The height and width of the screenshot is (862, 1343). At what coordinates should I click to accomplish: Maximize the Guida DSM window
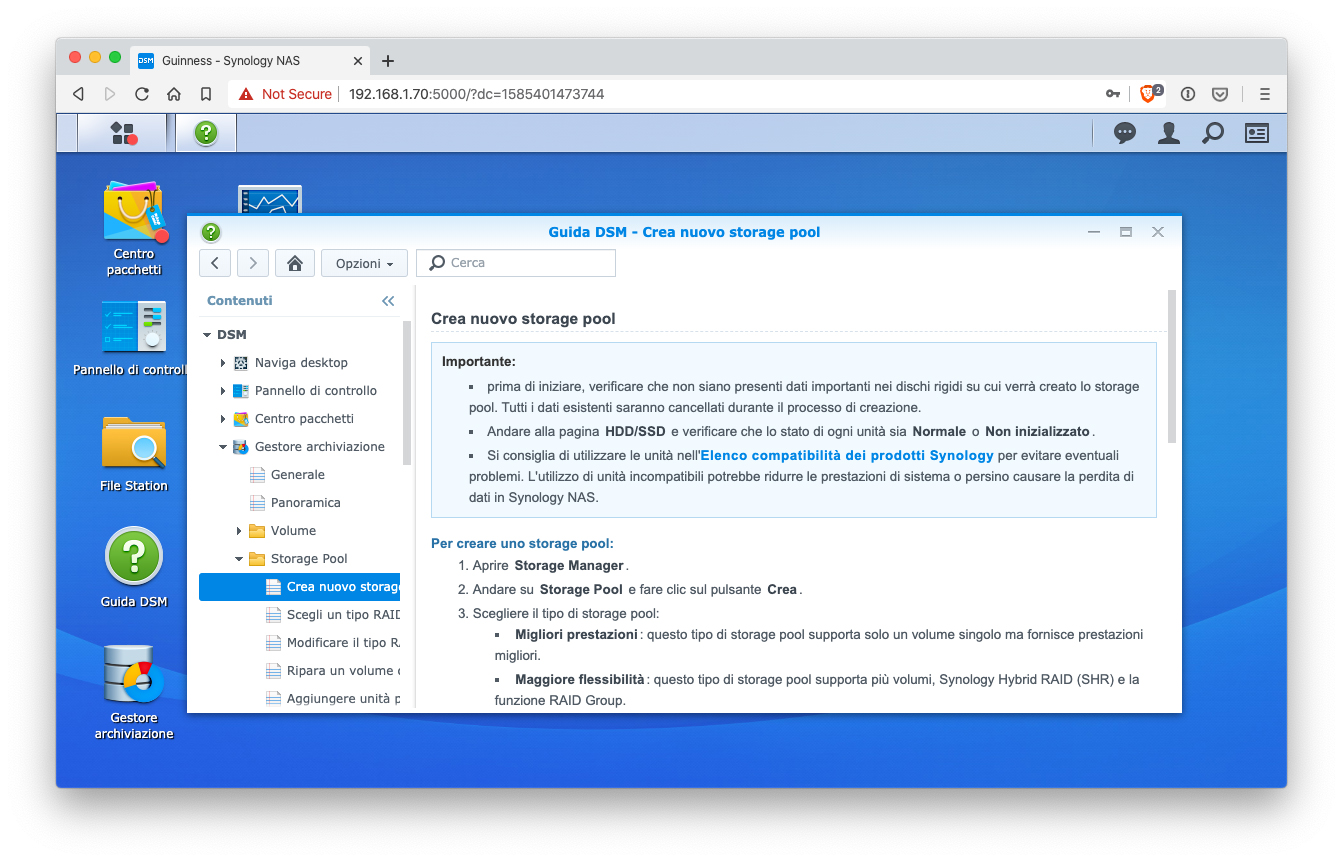coord(1126,232)
